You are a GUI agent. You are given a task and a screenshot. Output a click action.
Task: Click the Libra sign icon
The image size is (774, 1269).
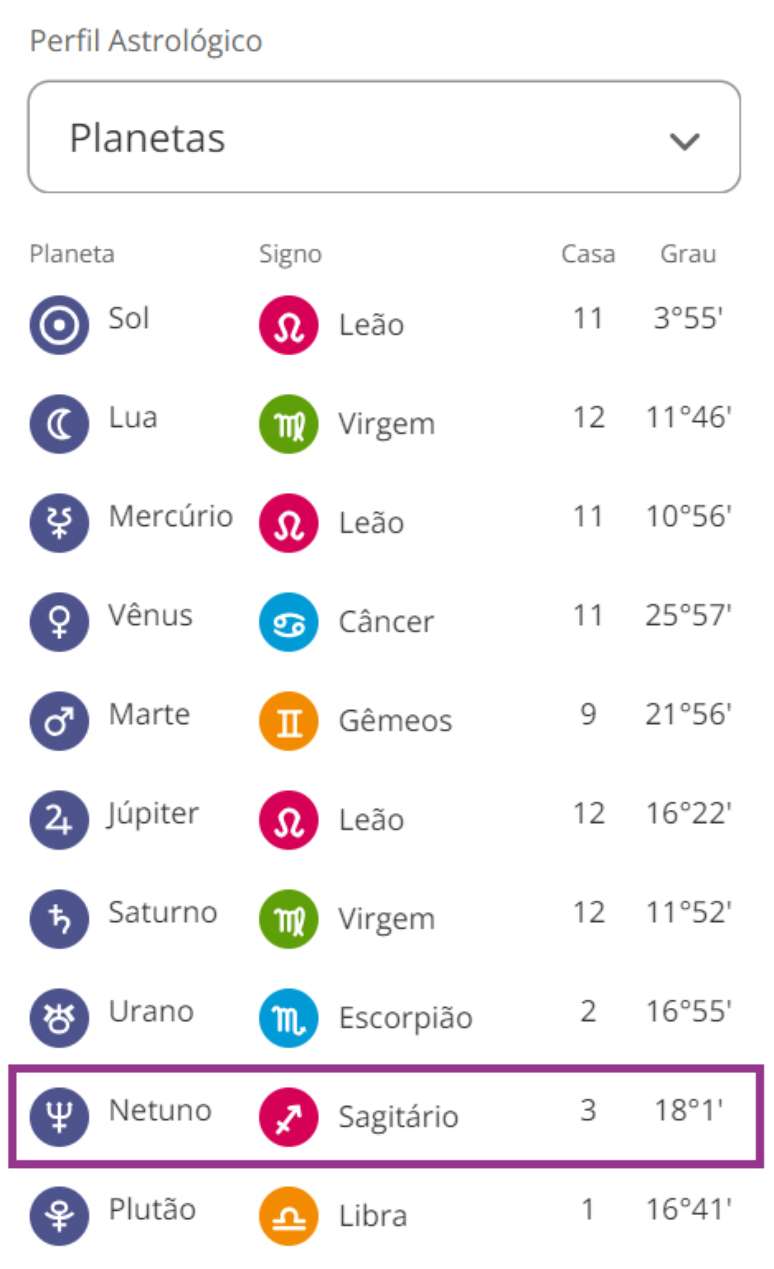pyautogui.click(x=288, y=1217)
